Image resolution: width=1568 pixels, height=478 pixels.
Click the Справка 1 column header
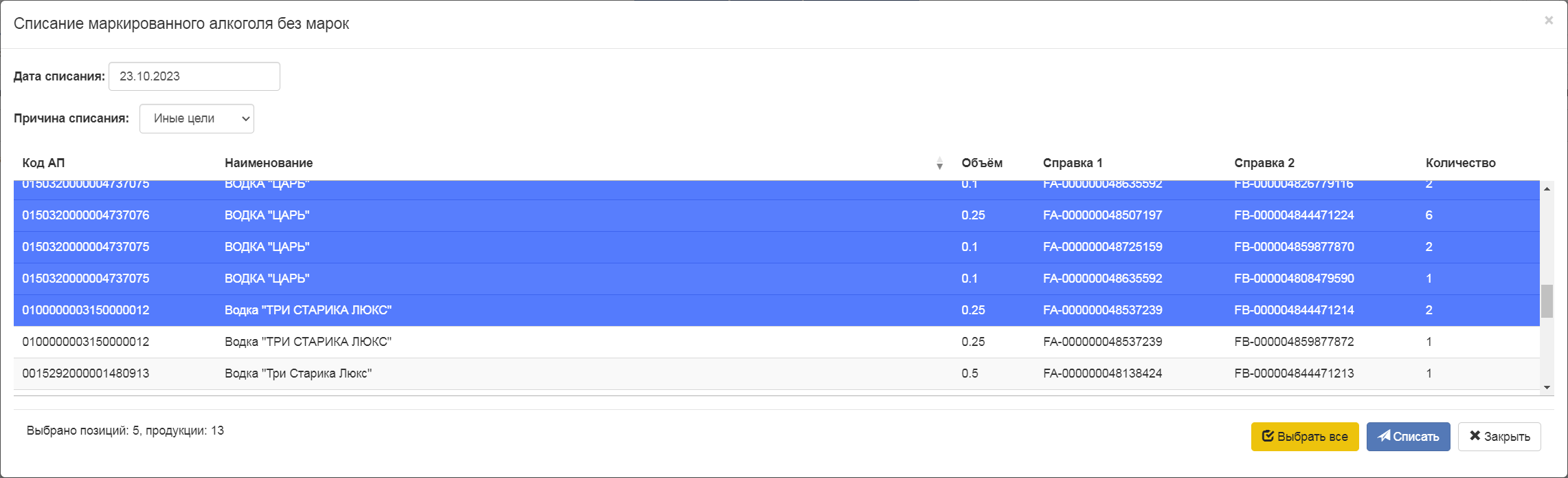[1072, 163]
